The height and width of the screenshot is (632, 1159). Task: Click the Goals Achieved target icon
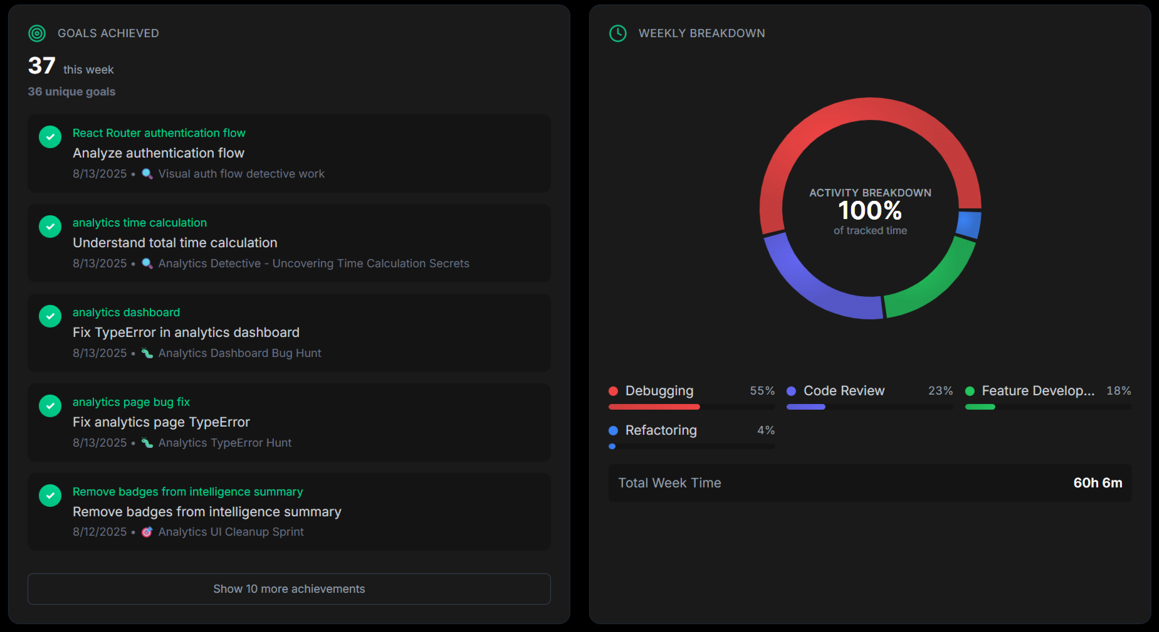tap(36, 33)
